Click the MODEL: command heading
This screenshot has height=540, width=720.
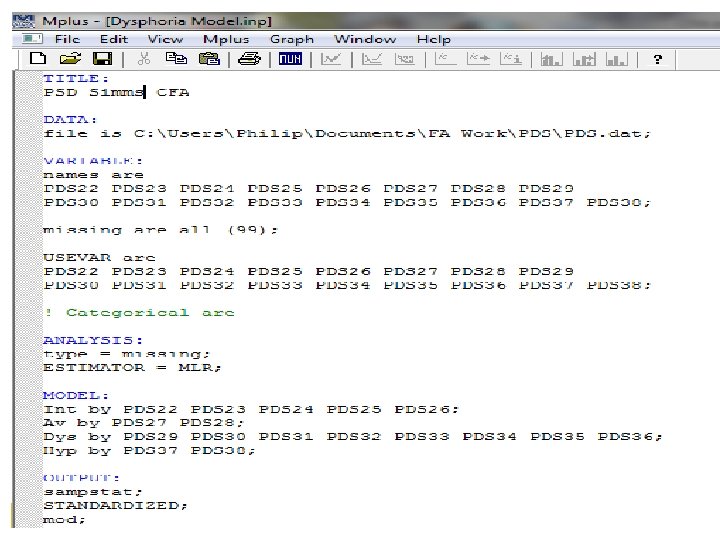click(x=76, y=395)
